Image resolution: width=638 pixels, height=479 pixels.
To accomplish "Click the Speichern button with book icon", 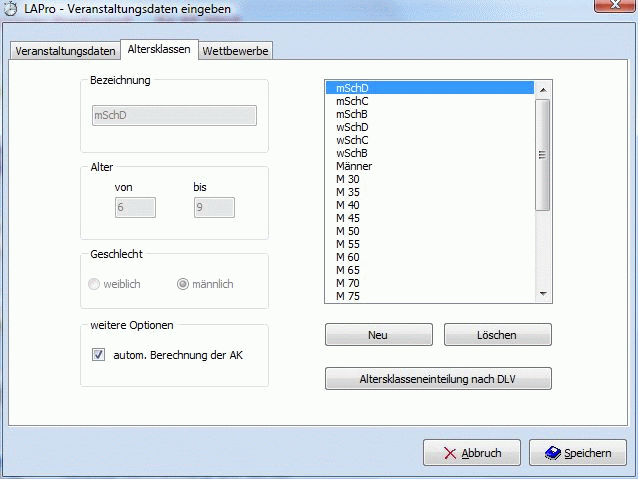I will (578, 453).
